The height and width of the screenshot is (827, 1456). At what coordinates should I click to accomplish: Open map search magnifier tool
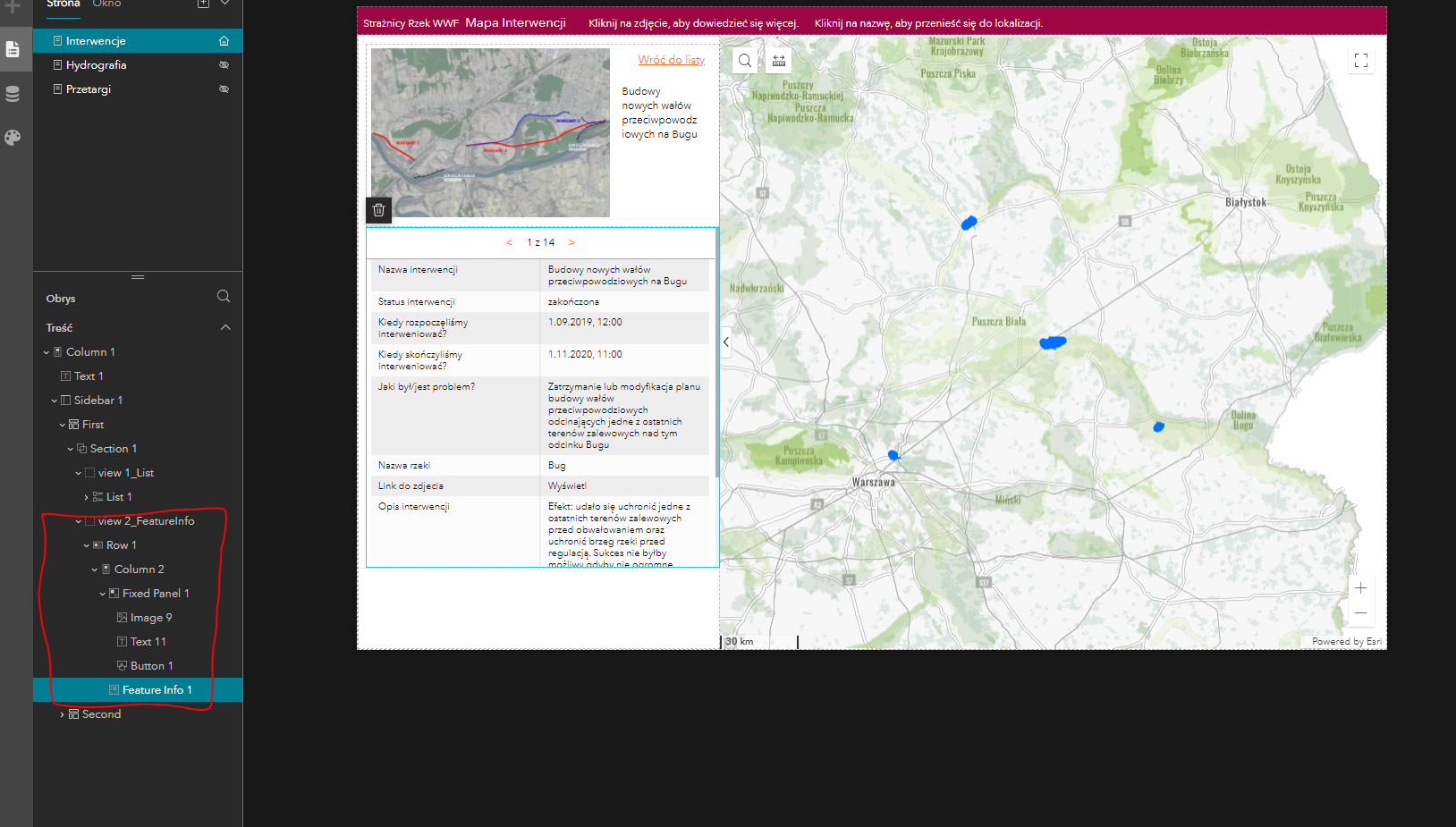point(745,61)
